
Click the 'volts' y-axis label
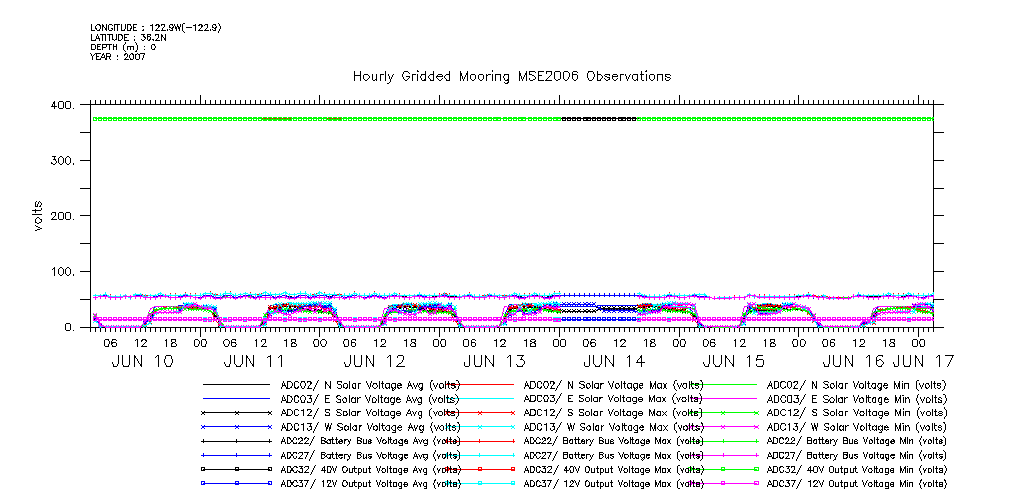38,215
